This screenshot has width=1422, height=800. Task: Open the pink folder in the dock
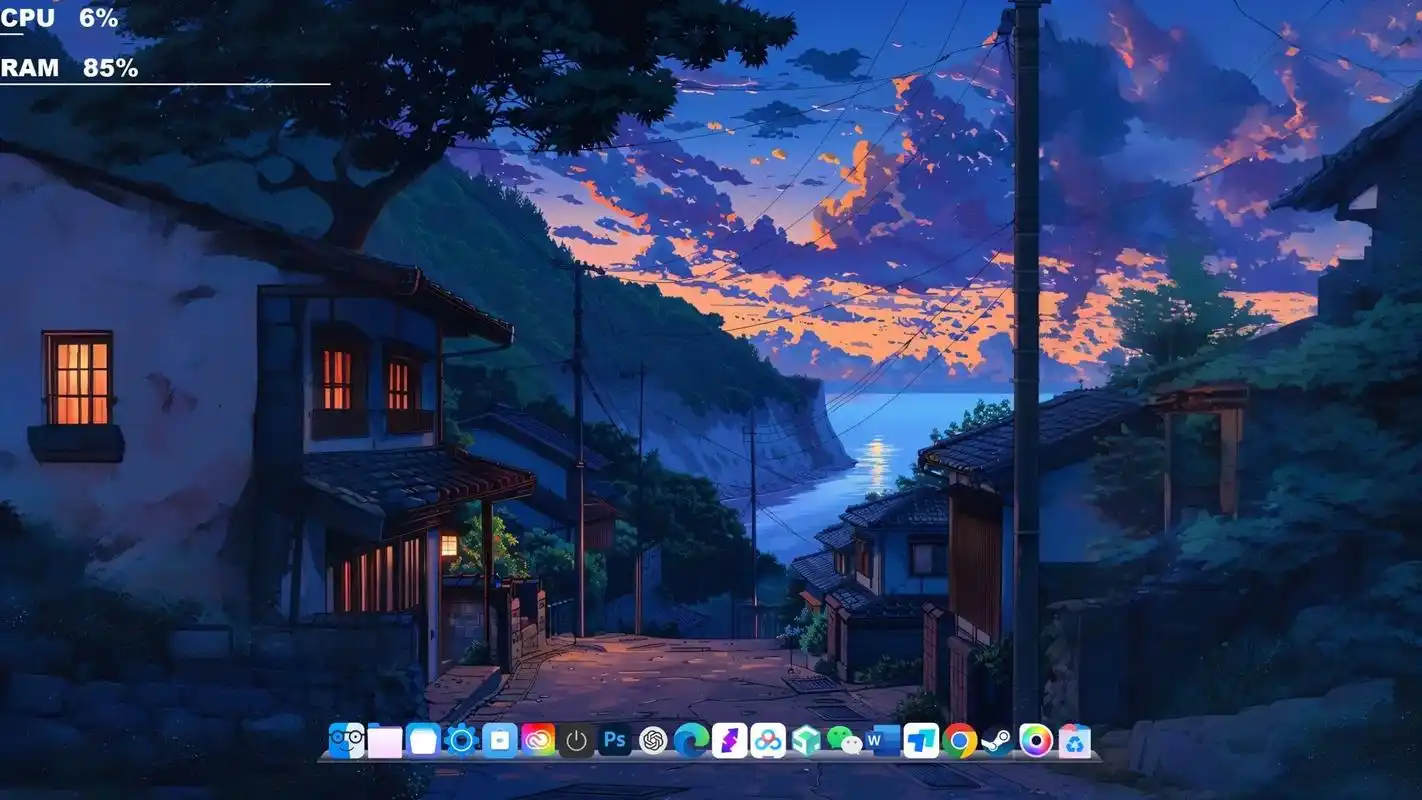pyautogui.click(x=385, y=741)
